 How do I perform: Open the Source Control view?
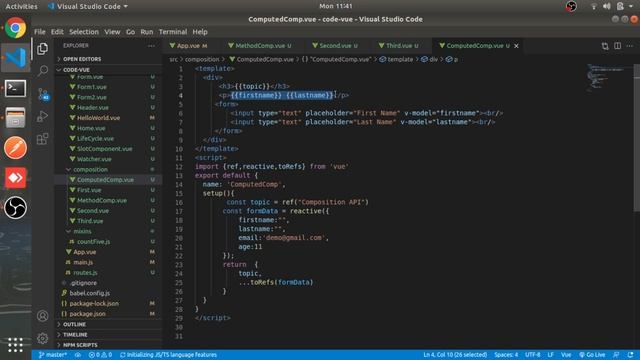click(x=43, y=94)
